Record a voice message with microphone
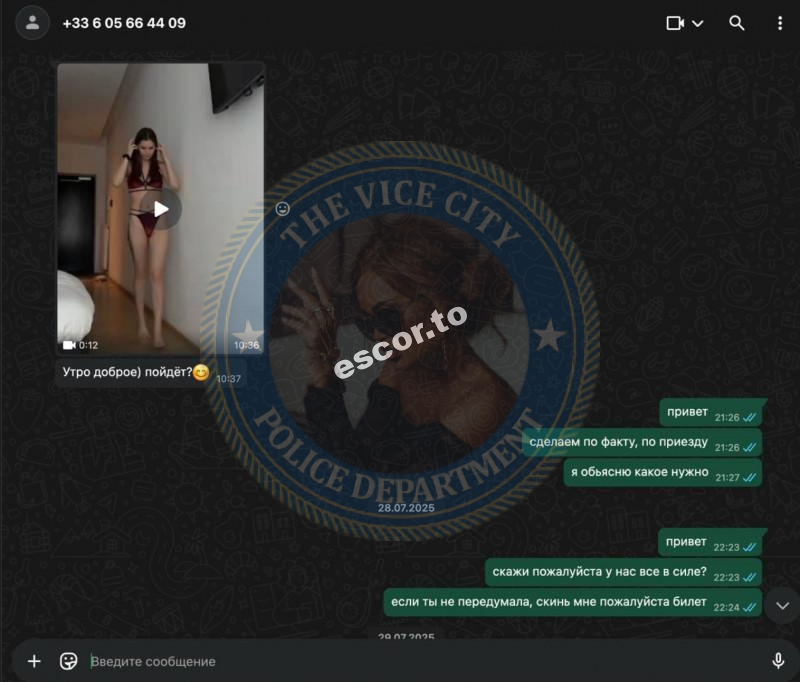Viewport: 800px width, 682px height. pyautogui.click(x=778, y=661)
